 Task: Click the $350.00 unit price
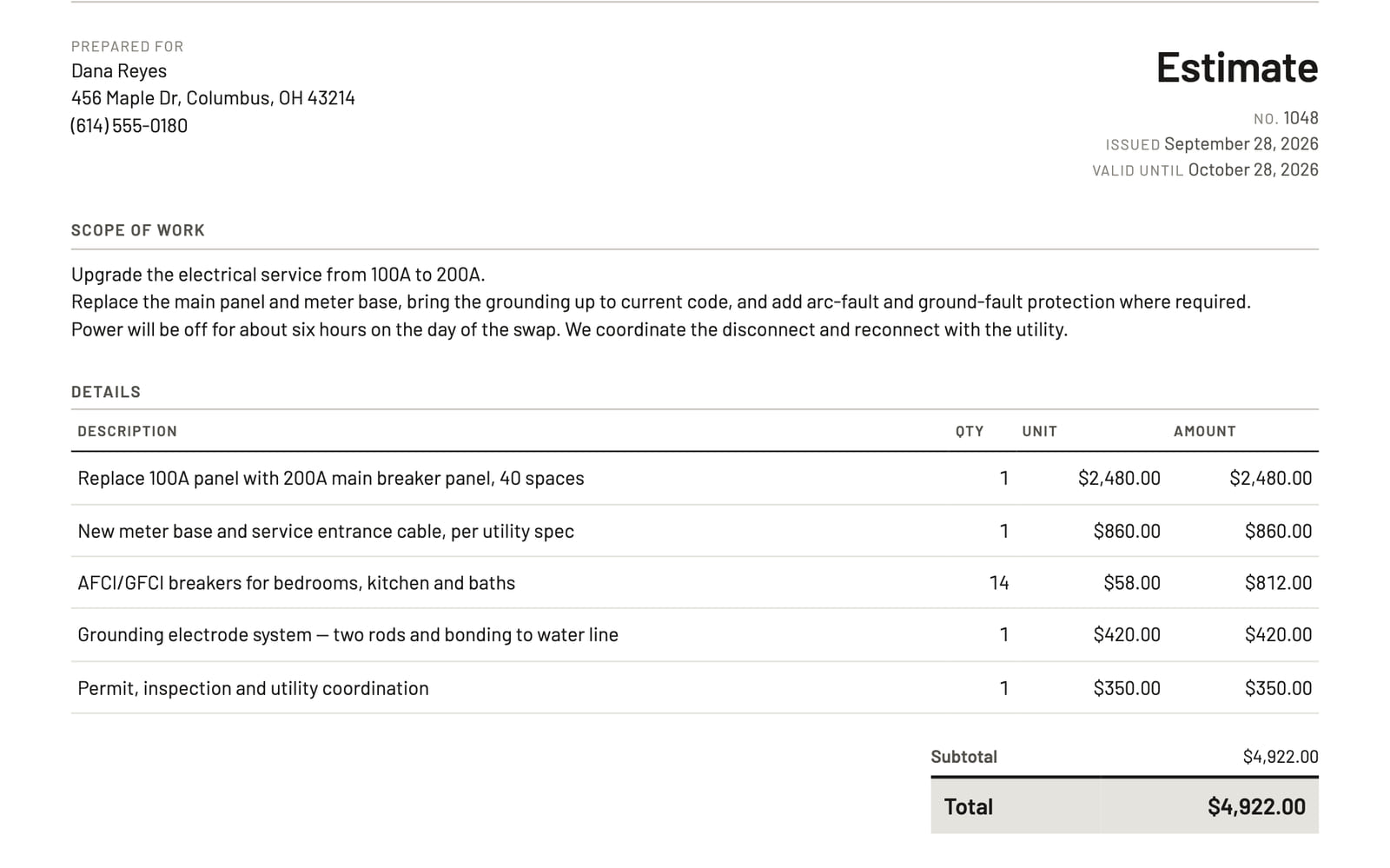(x=1127, y=689)
